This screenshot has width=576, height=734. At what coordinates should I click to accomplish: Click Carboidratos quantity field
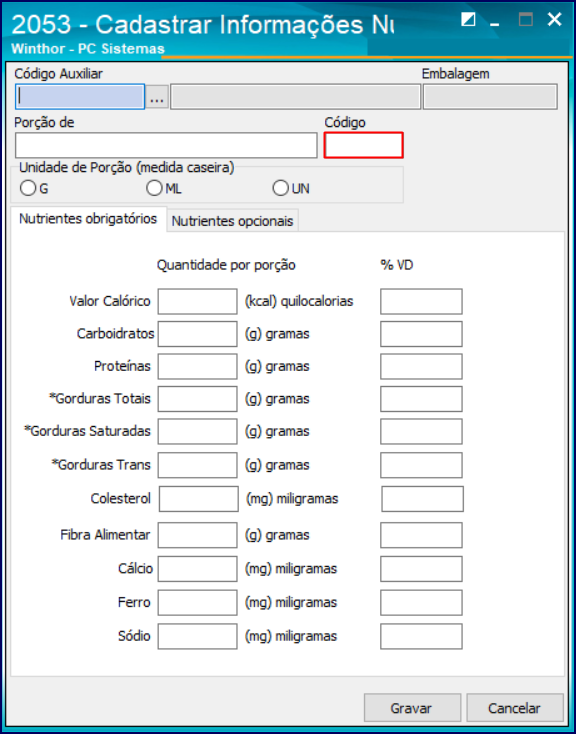tap(198, 334)
